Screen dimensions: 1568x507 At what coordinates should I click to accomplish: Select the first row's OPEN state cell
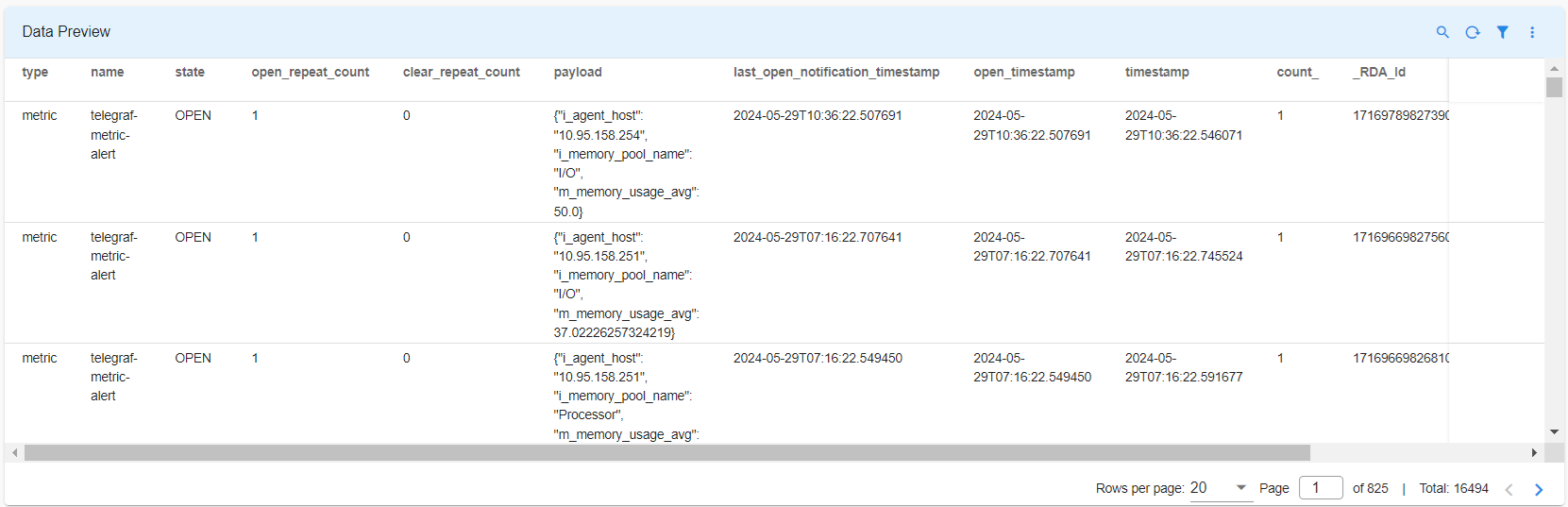pyautogui.click(x=193, y=115)
